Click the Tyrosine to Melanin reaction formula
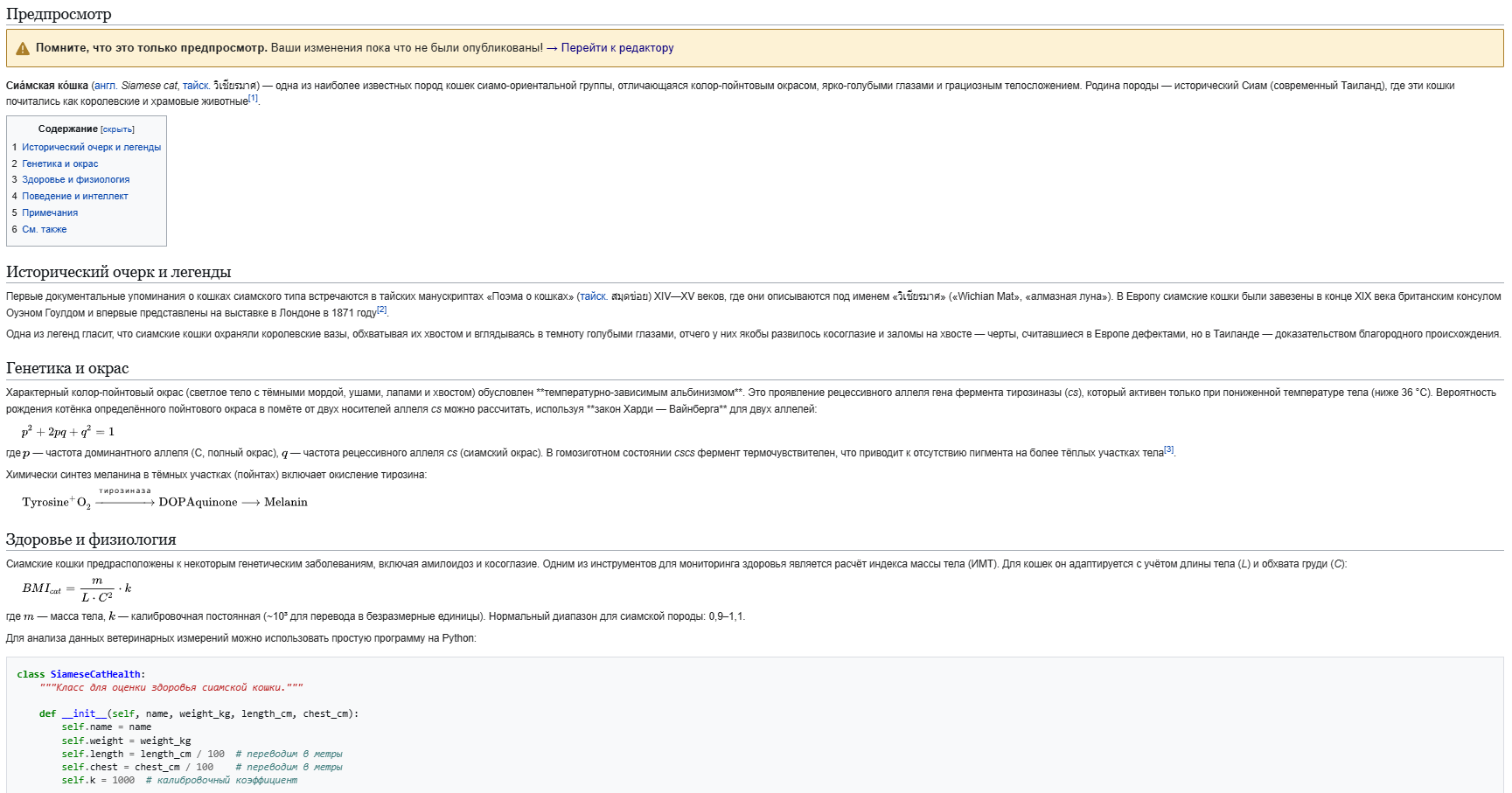The width and height of the screenshot is (1512, 793). click(x=164, y=501)
